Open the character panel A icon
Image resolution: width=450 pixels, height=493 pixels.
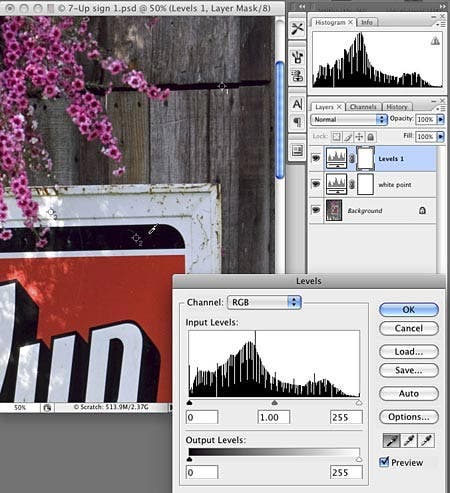pos(297,104)
